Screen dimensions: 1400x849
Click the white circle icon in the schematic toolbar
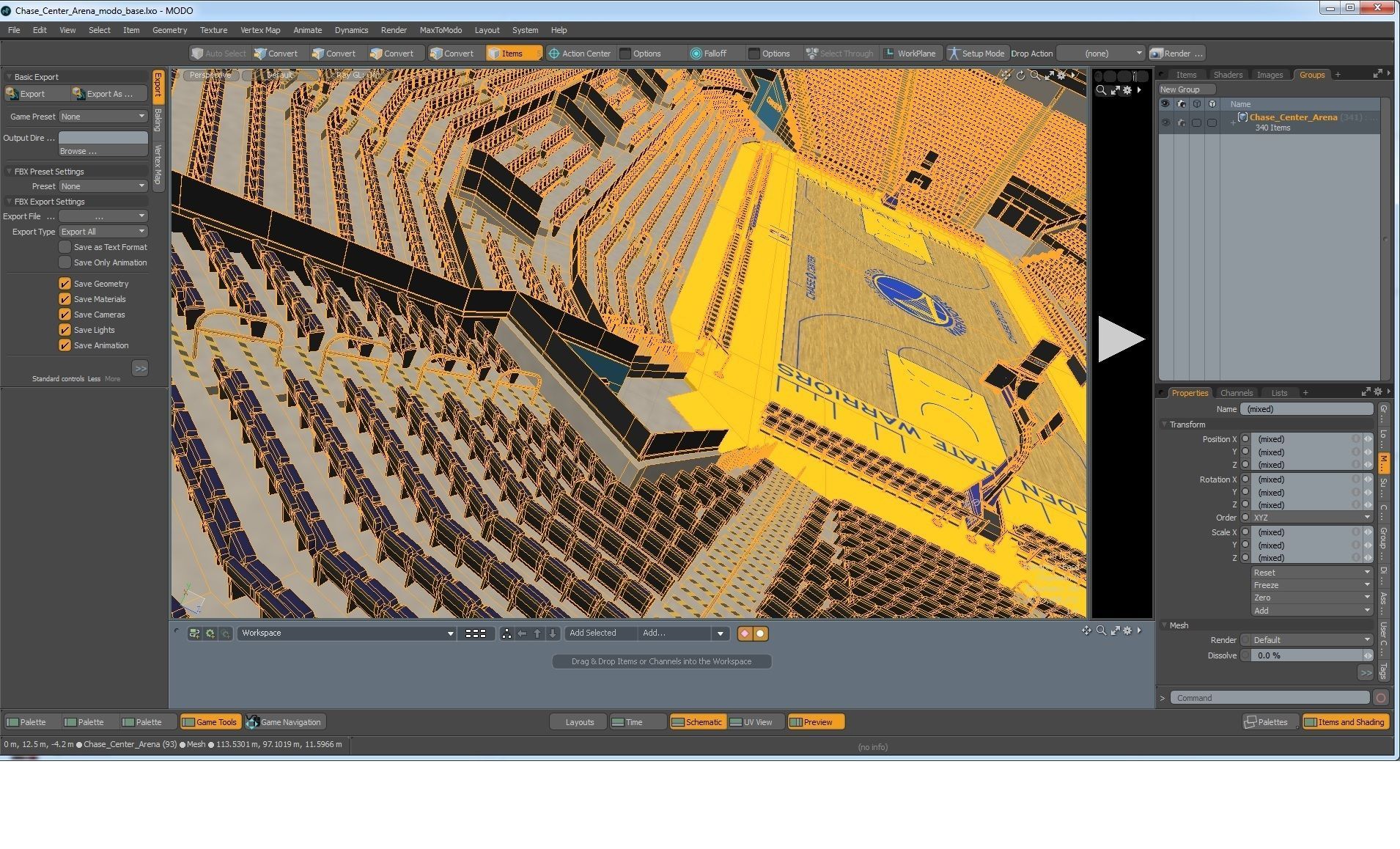coord(760,633)
